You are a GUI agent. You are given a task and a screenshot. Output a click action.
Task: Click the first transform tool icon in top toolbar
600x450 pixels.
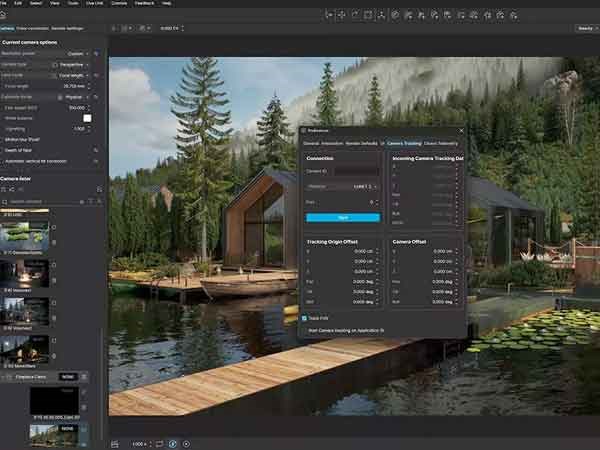(331, 15)
